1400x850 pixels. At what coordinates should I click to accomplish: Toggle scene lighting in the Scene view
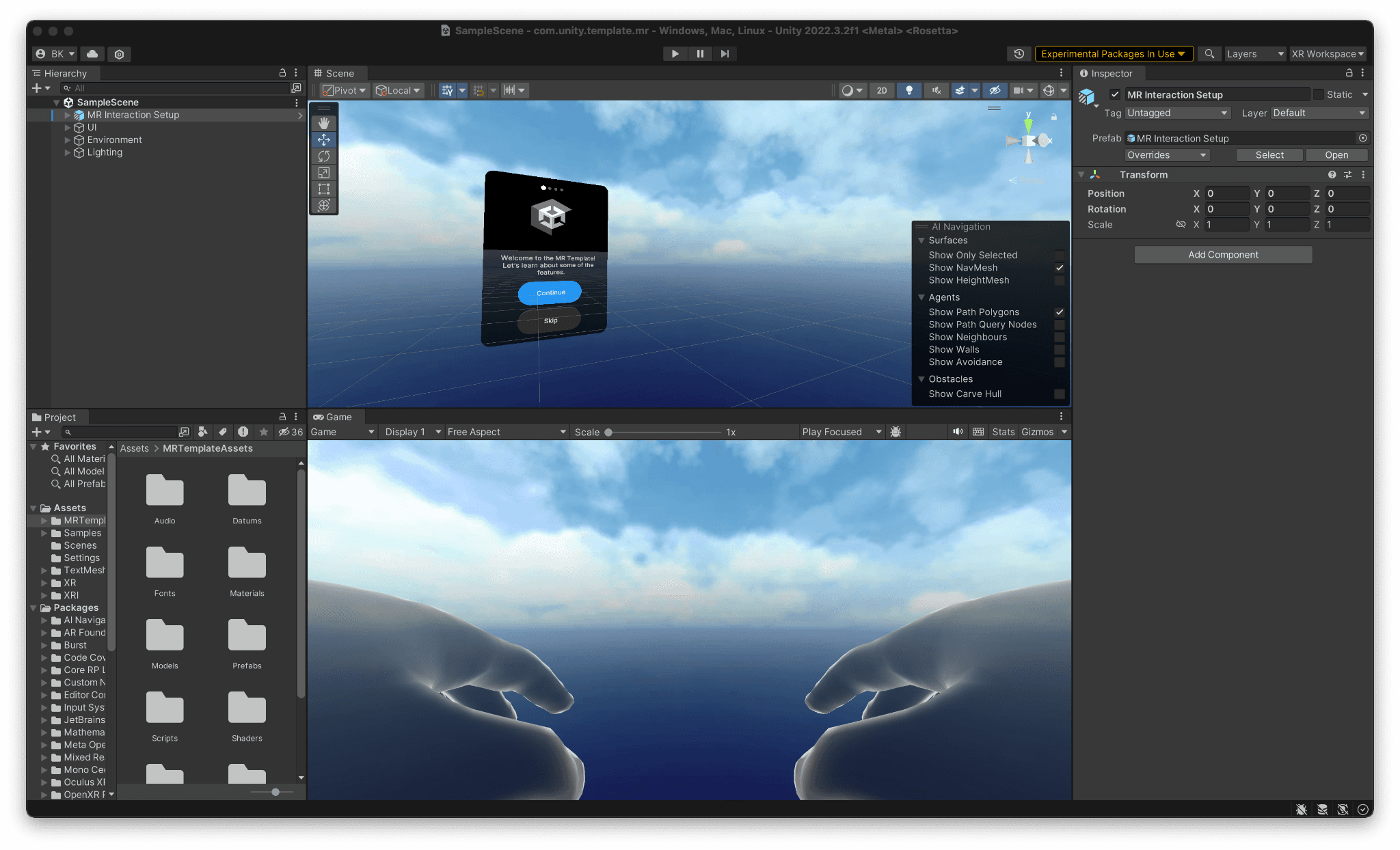click(x=909, y=90)
